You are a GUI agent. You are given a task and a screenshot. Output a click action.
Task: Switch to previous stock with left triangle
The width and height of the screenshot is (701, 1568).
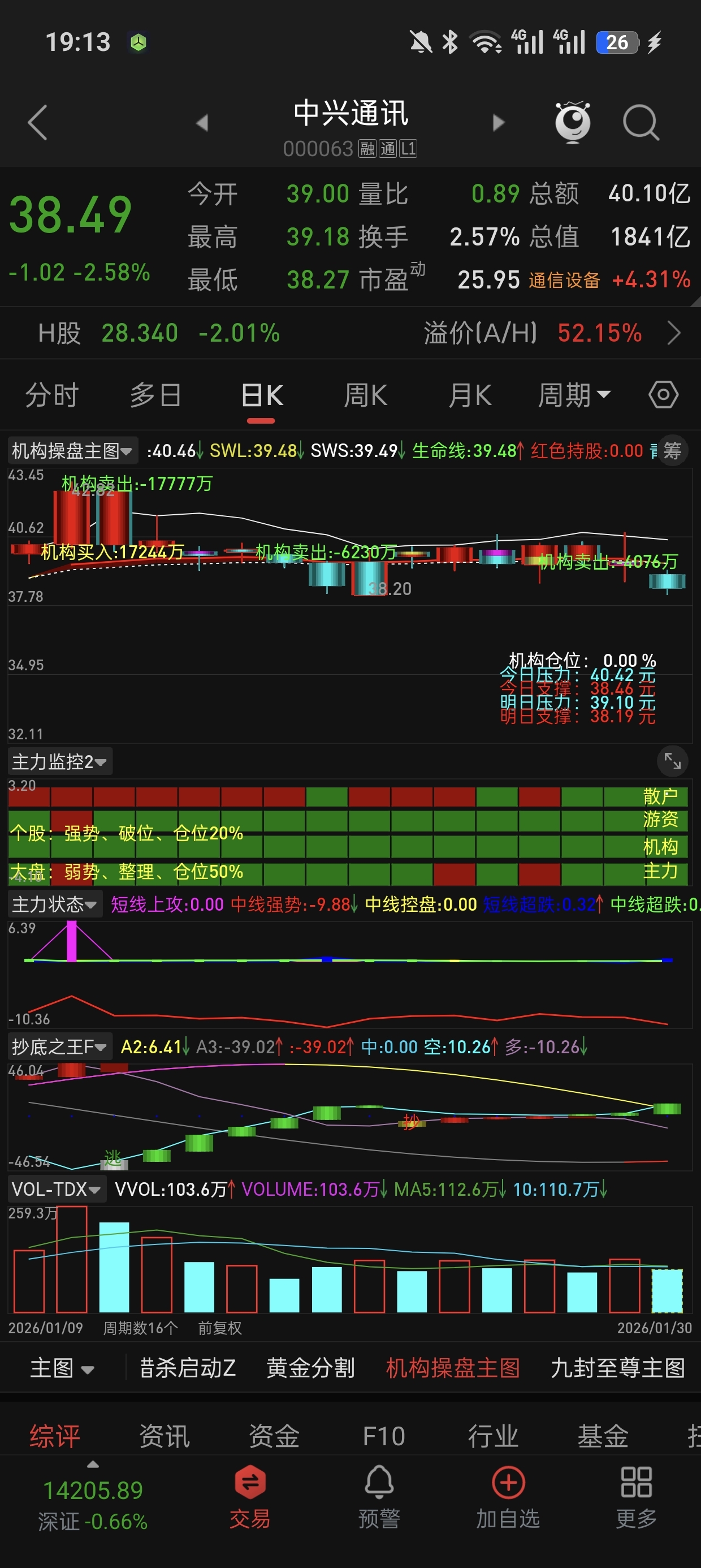click(x=202, y=122)
